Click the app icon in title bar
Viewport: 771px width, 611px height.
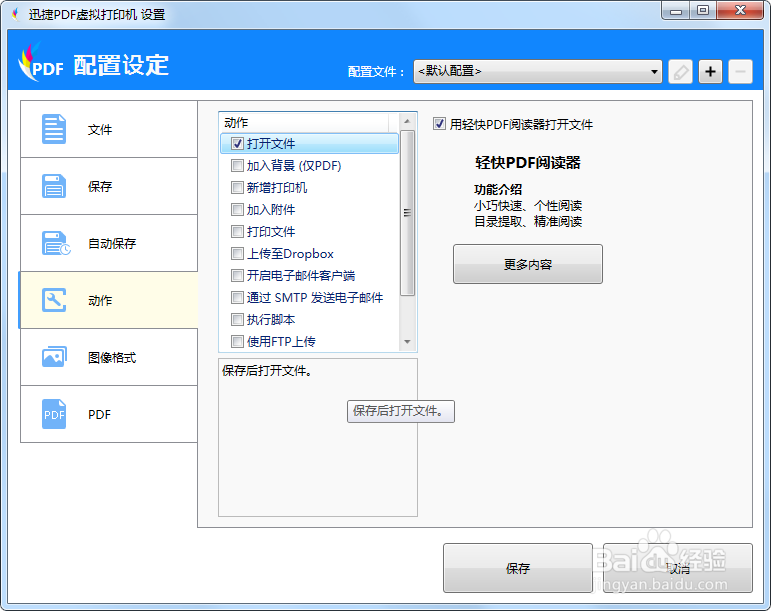16,14
